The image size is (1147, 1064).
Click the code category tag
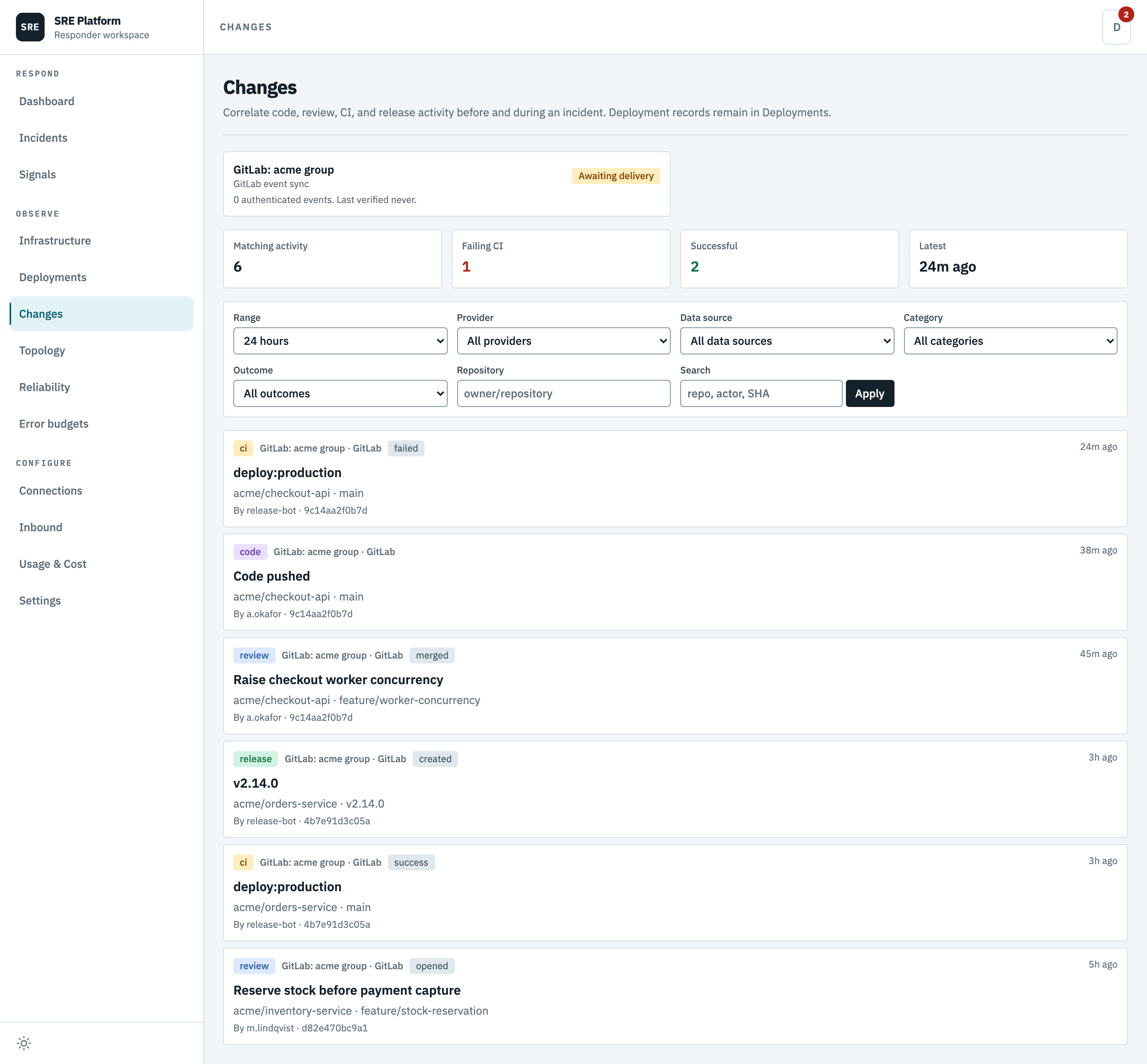[250, 552]
